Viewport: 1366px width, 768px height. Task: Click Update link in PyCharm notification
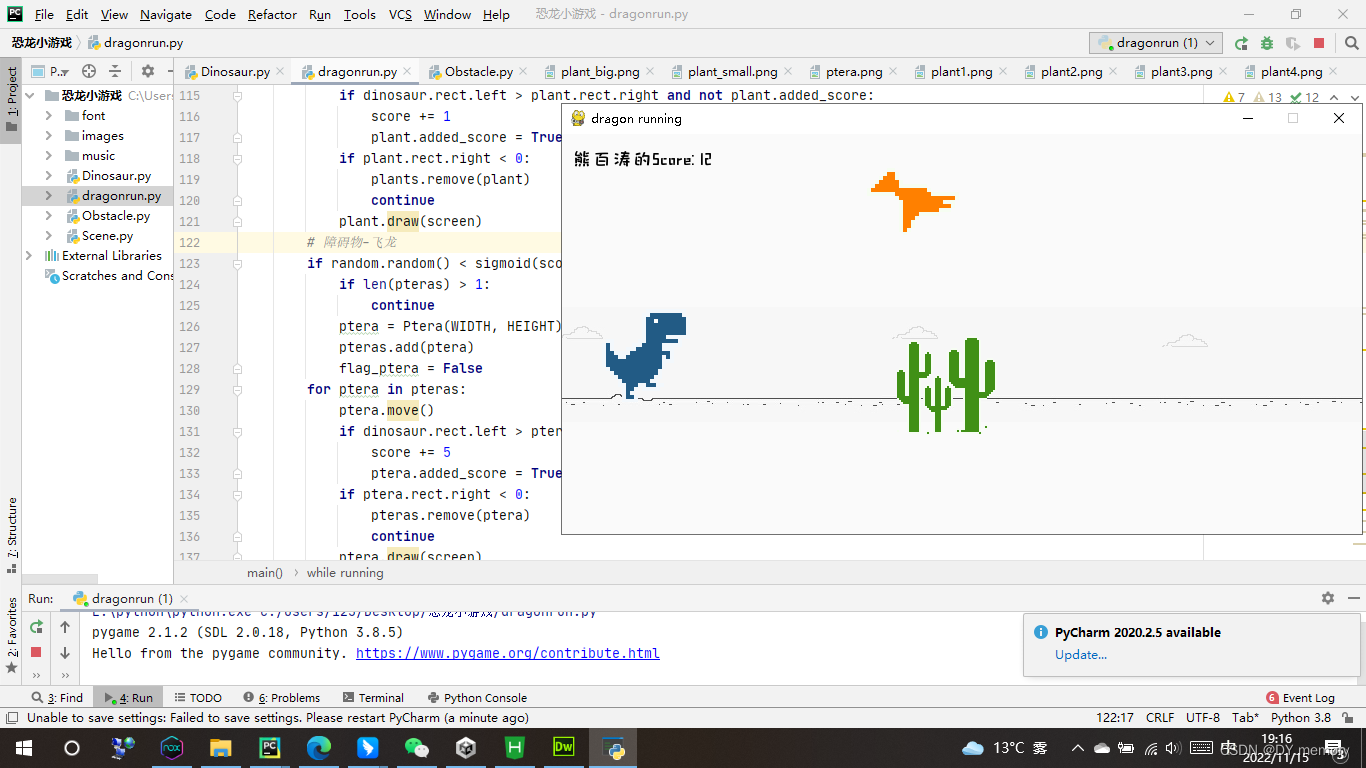[x=1081, y=655]
